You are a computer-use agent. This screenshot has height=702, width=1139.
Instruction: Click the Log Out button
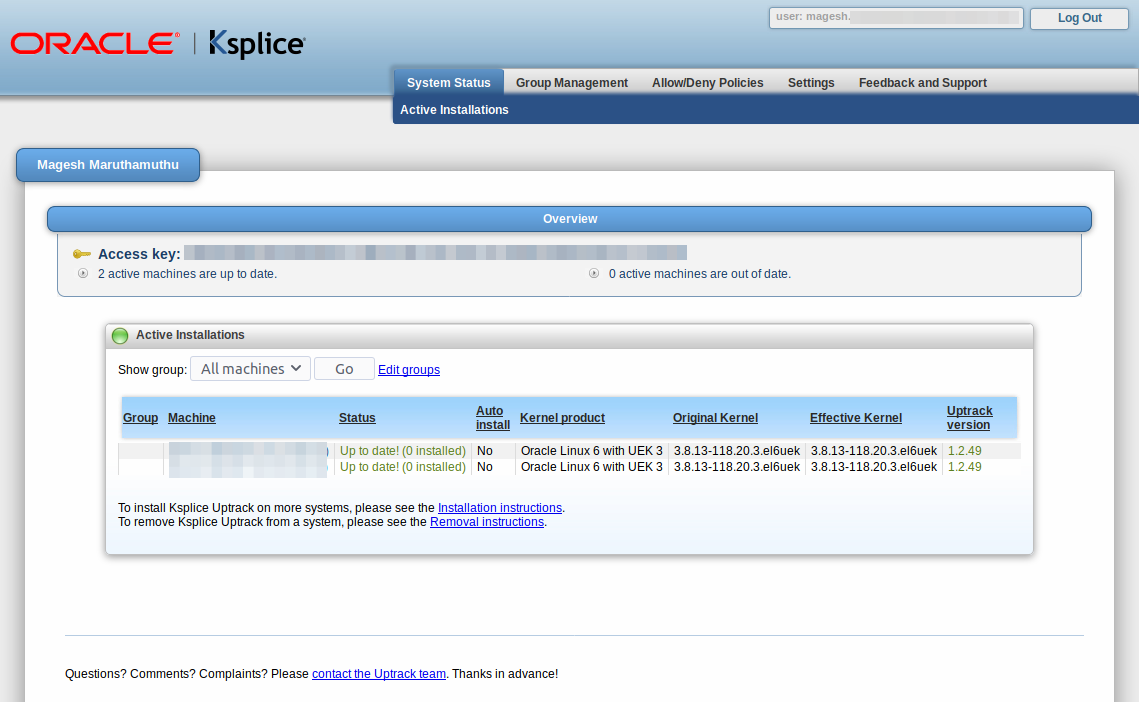point(1079,18)
